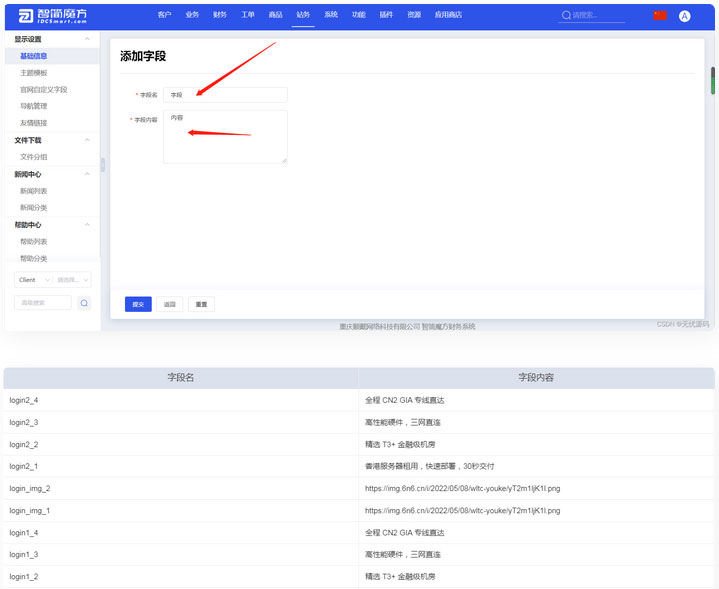Collapse the 显示设置 section
Screen dimensions: 719x589
(87, 39)
